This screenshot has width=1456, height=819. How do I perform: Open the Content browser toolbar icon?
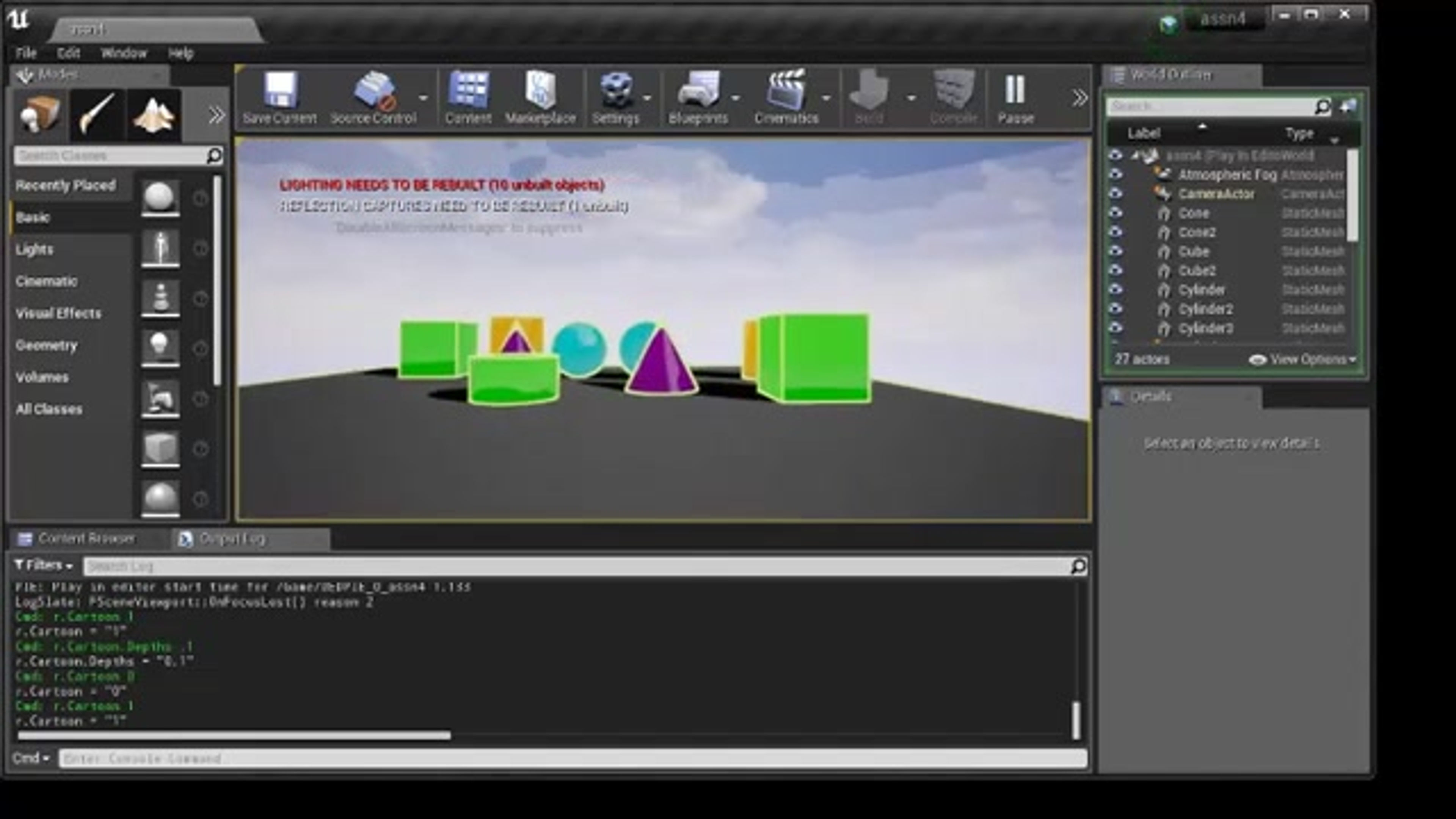[468, 91]
